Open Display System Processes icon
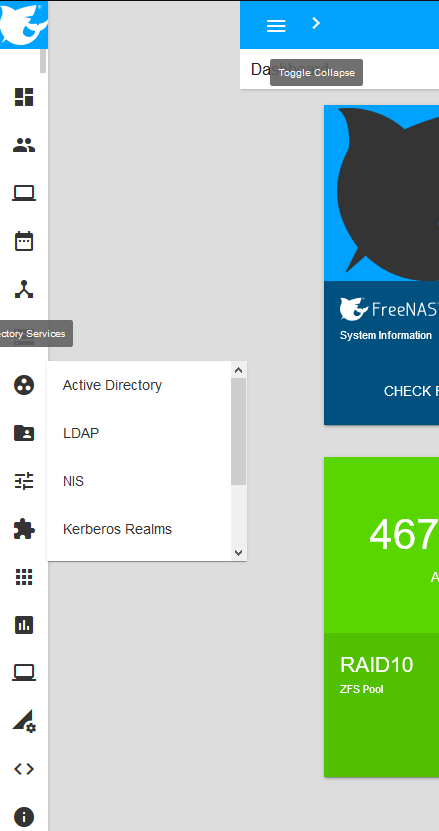The width and height of the screenshot is (439, 831). tap(24, 721)
